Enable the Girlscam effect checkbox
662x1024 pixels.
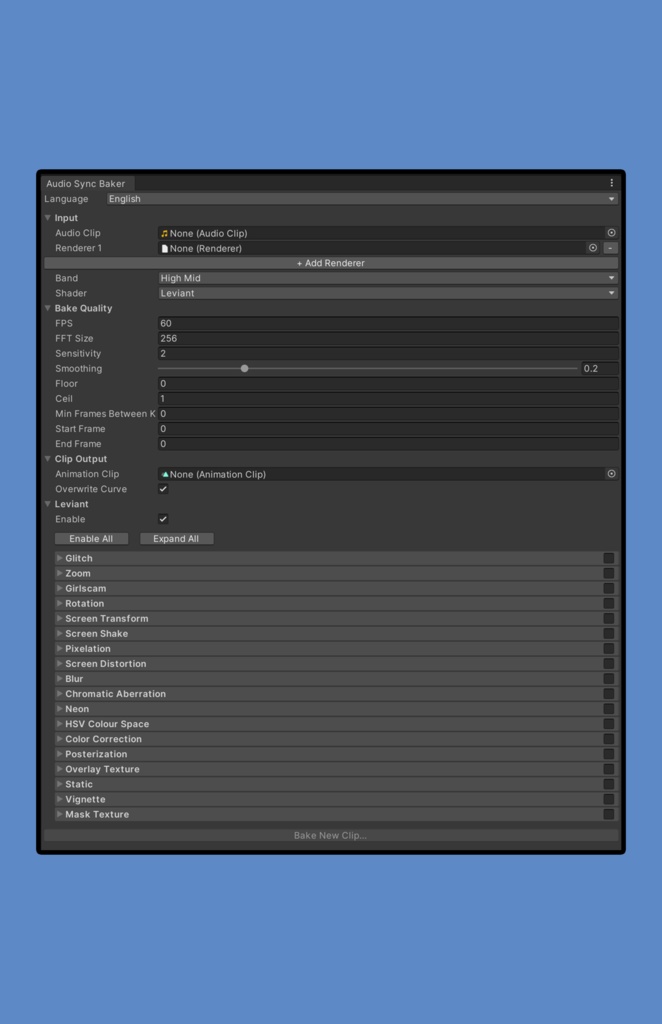(608, 588)
